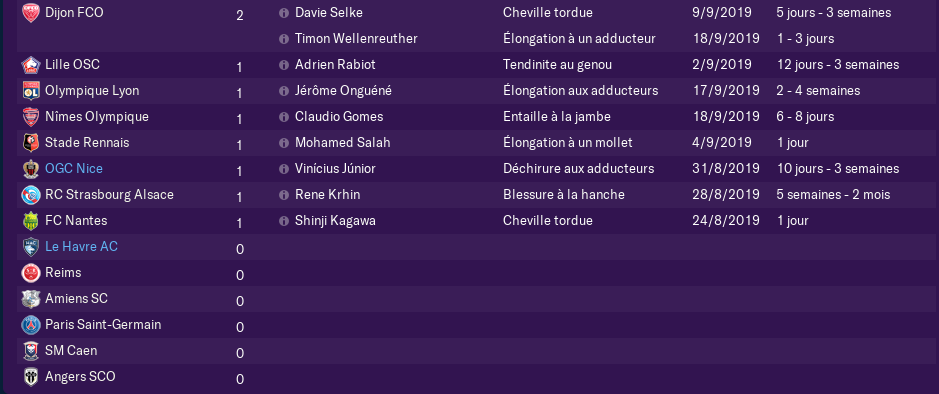Select the RC Strasbourg Alsace row
This screenshot has width=939, height=394.
477,195
